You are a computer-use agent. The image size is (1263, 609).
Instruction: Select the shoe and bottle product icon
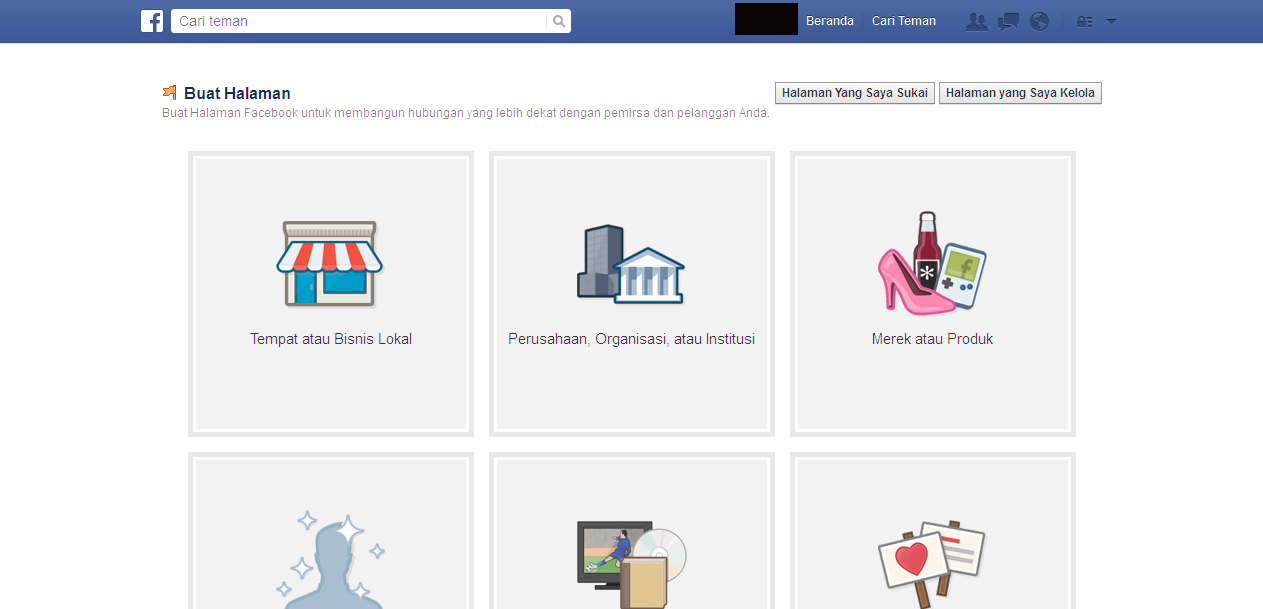click(x=932, y=258)
